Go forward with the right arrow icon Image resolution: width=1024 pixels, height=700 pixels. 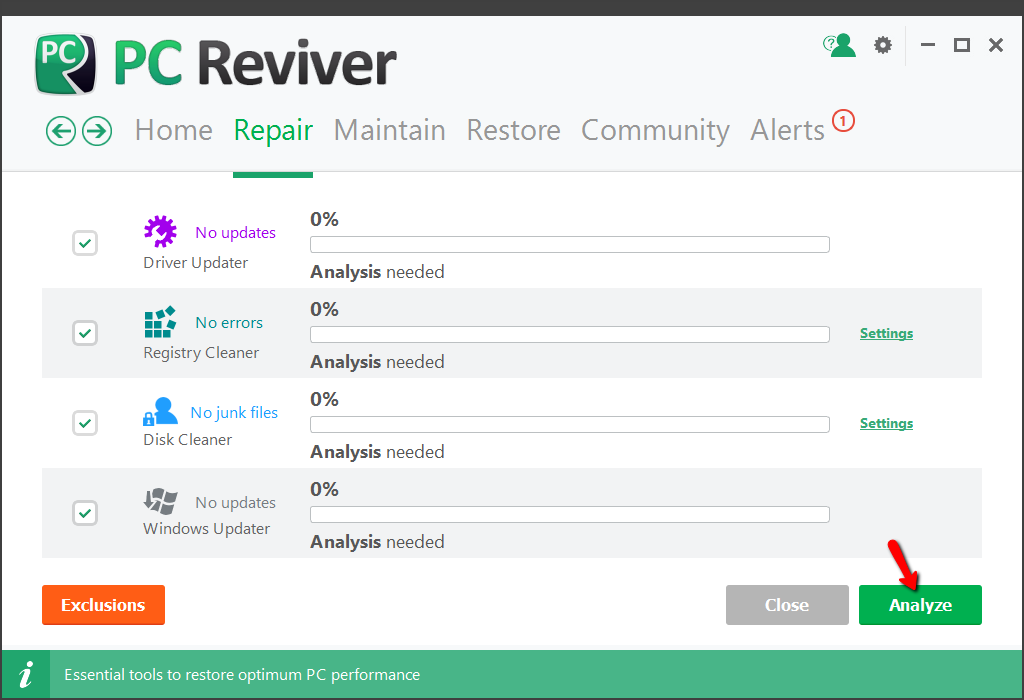pos(96,131)
